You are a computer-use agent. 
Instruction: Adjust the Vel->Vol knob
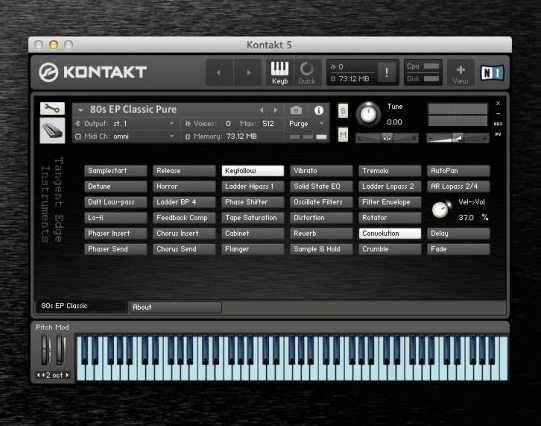coord(441,209)
